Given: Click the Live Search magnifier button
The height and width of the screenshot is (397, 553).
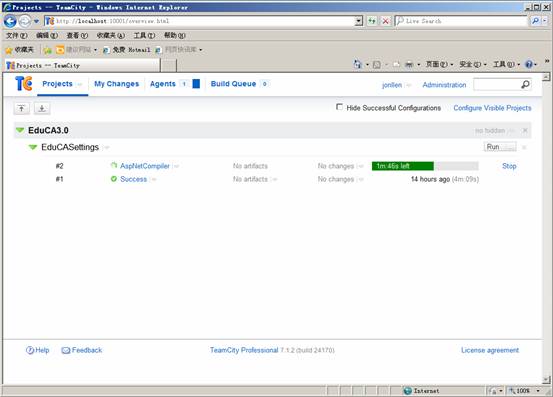Looking at the screenshot, I should pyautogui.click(x=535, y=21).
